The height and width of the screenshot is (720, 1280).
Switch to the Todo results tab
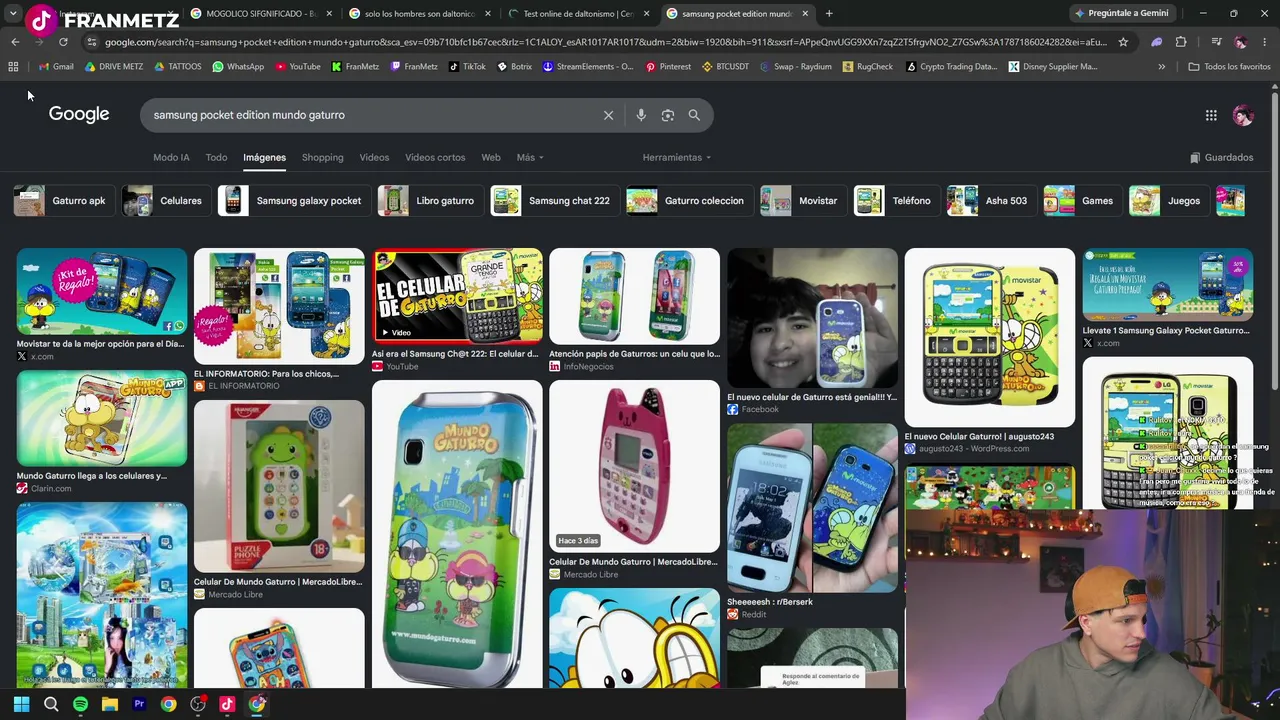pyautogui.click(x=216, y=157)
